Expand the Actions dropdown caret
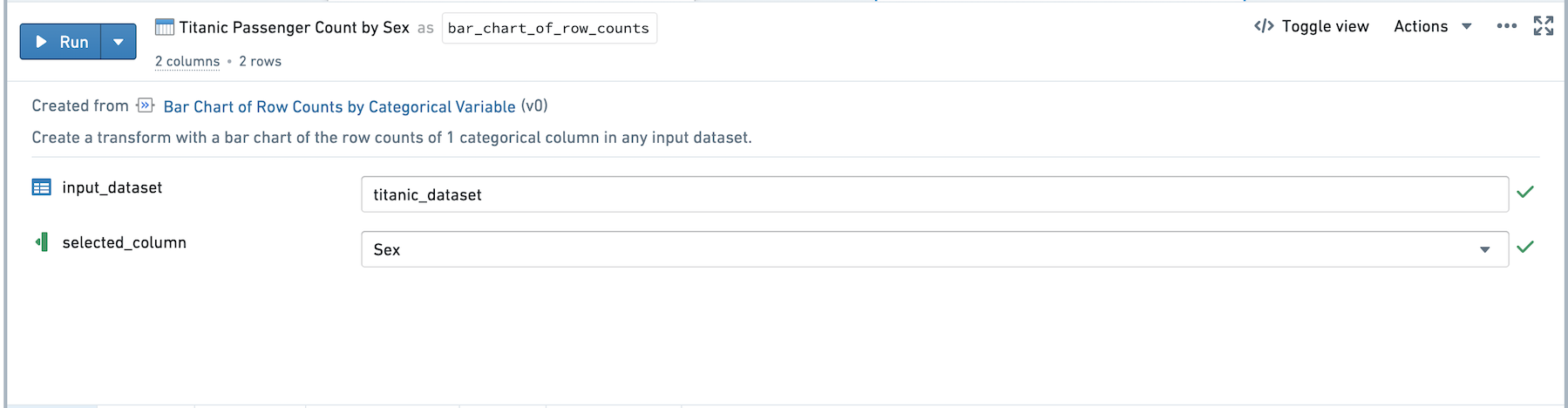This screenshot has width=1568, height=408. [x=1467, y=27]
